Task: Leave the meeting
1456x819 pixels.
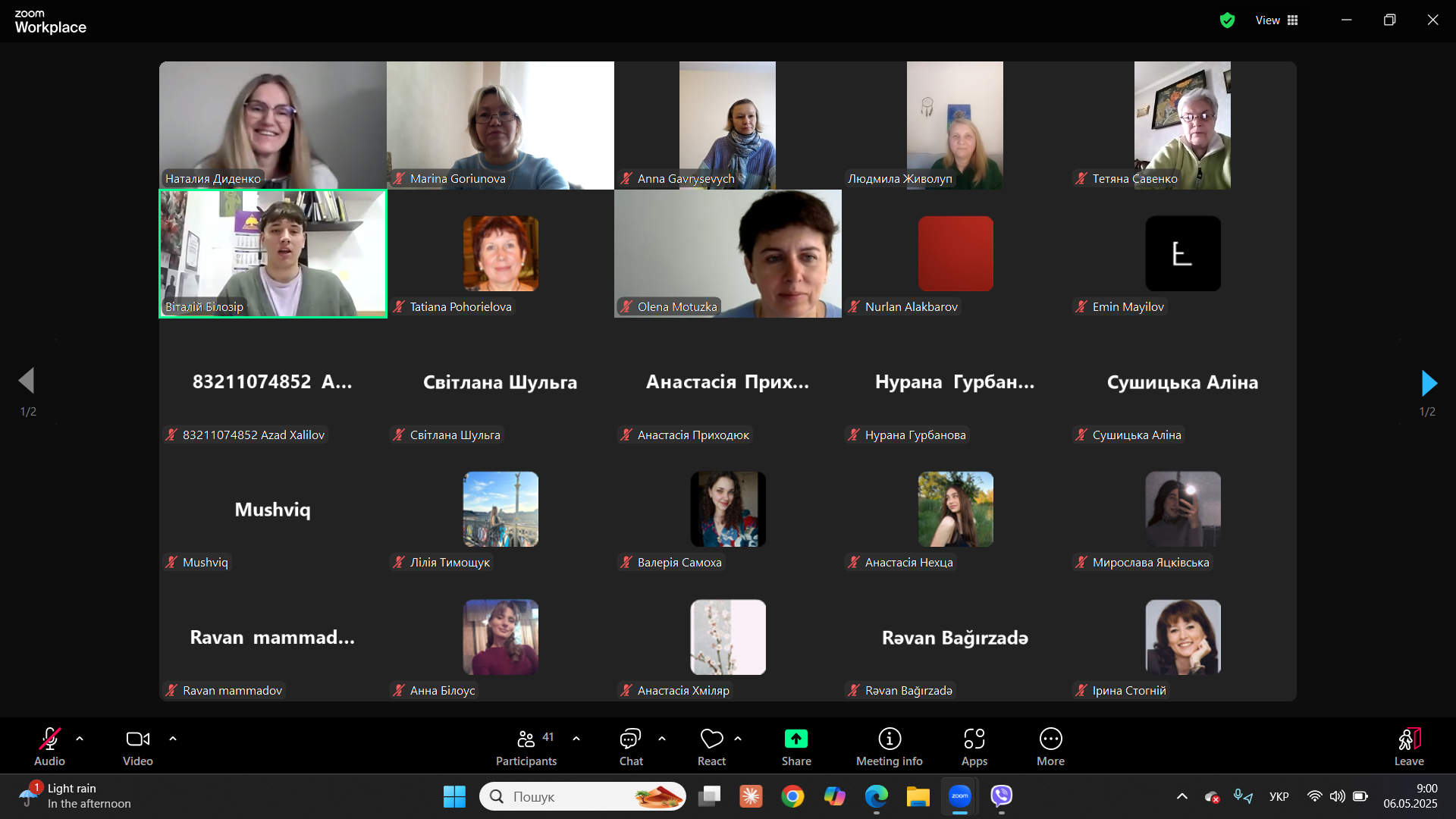Action: coord(1409,746)
